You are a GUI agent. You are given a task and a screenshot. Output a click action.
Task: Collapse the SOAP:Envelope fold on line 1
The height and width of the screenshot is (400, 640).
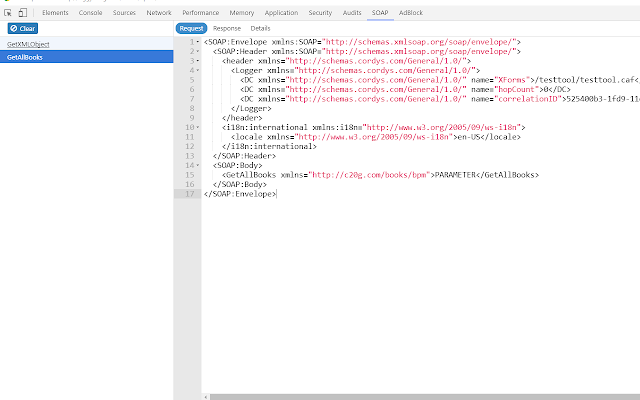[x=198, y=42]
